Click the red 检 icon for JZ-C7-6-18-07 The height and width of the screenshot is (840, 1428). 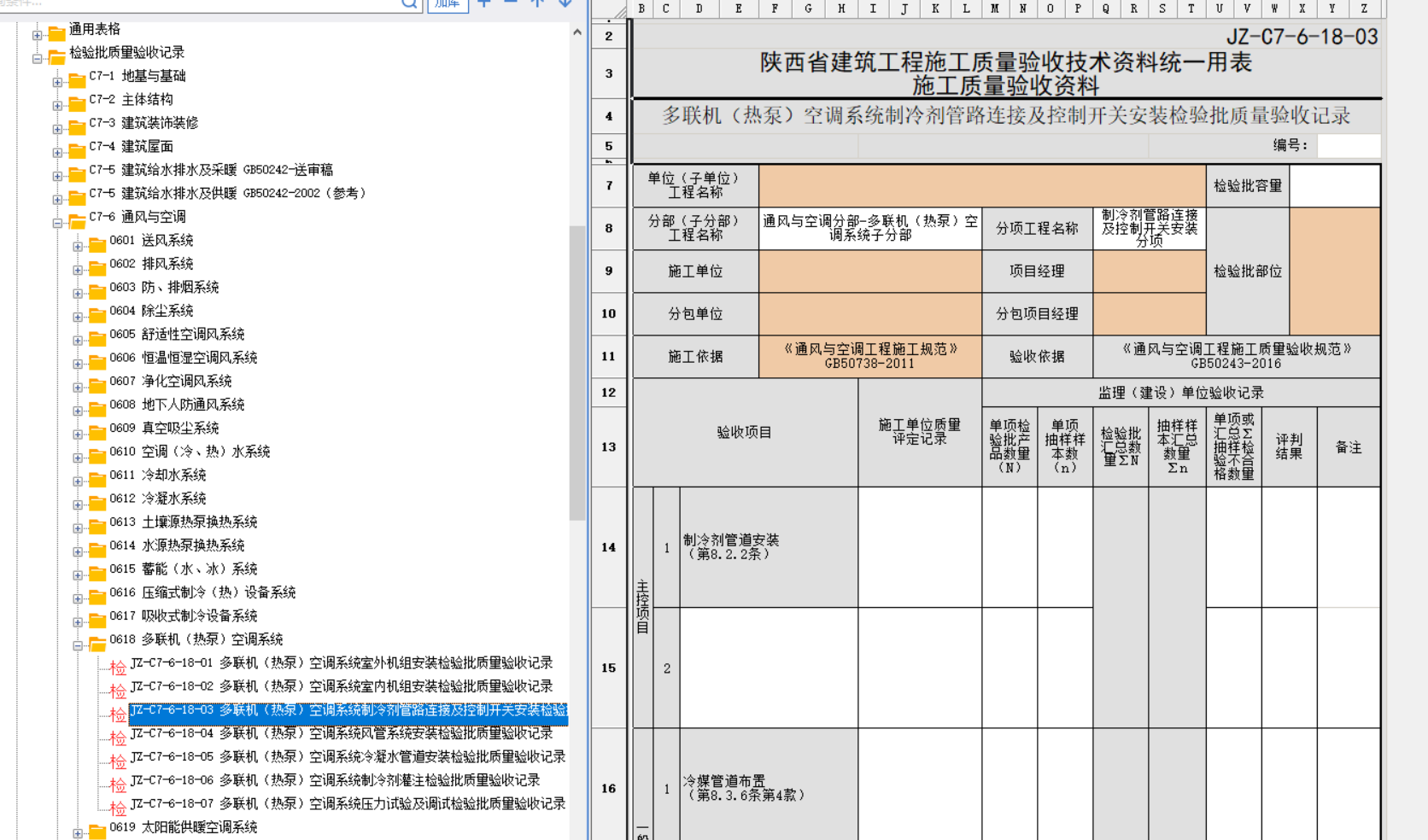point(118,808)
